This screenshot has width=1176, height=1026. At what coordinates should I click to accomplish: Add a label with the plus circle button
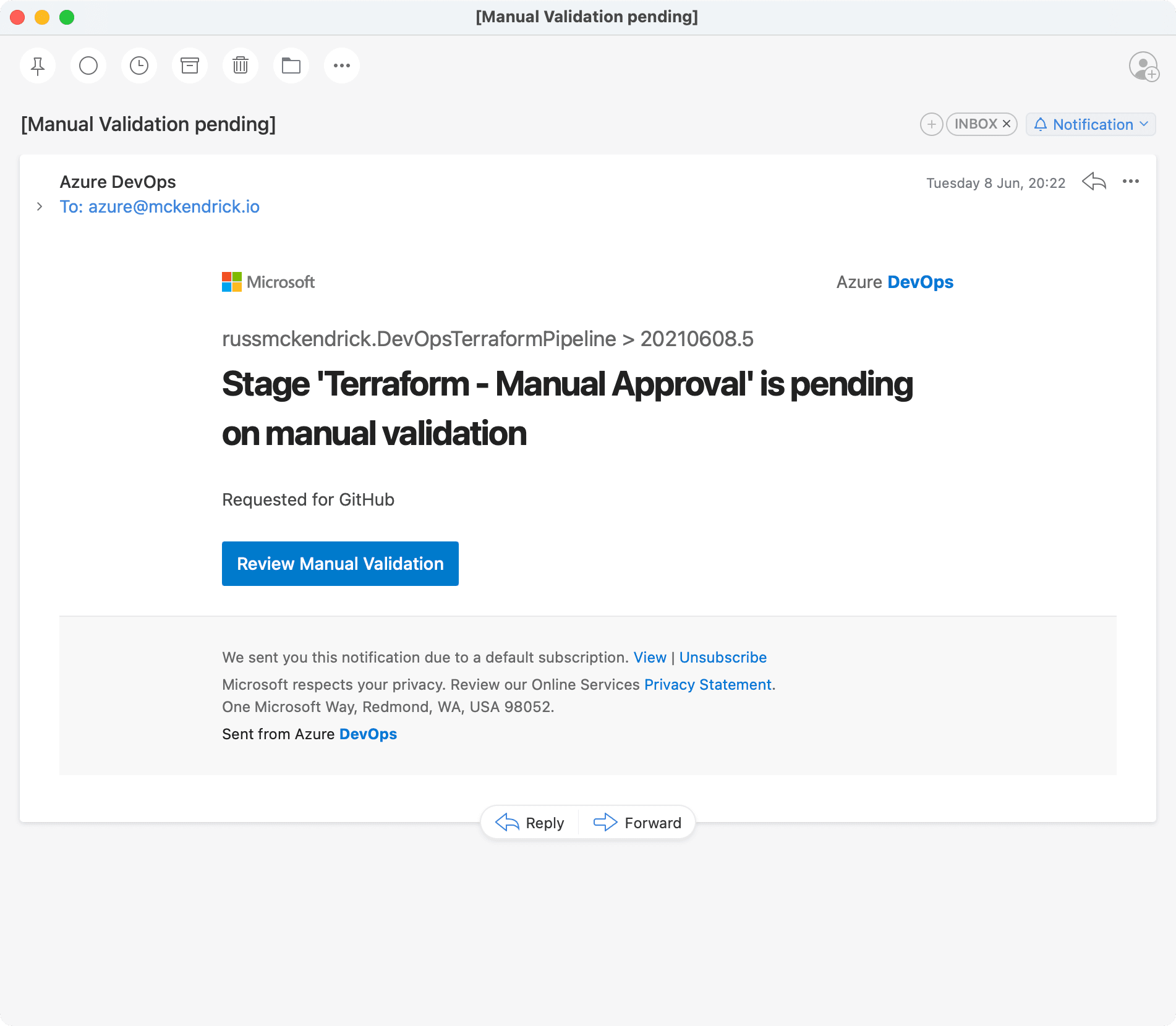[931, 124]
